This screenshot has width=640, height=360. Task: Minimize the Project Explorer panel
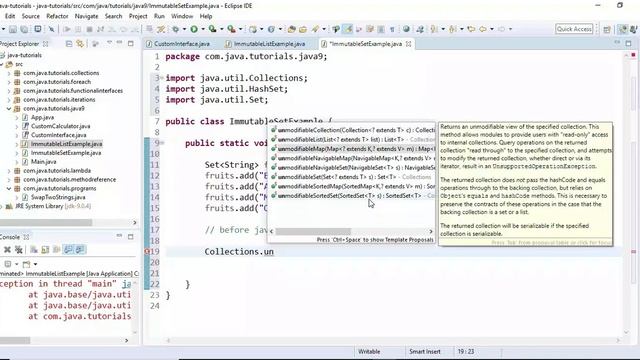coord(119,42)
